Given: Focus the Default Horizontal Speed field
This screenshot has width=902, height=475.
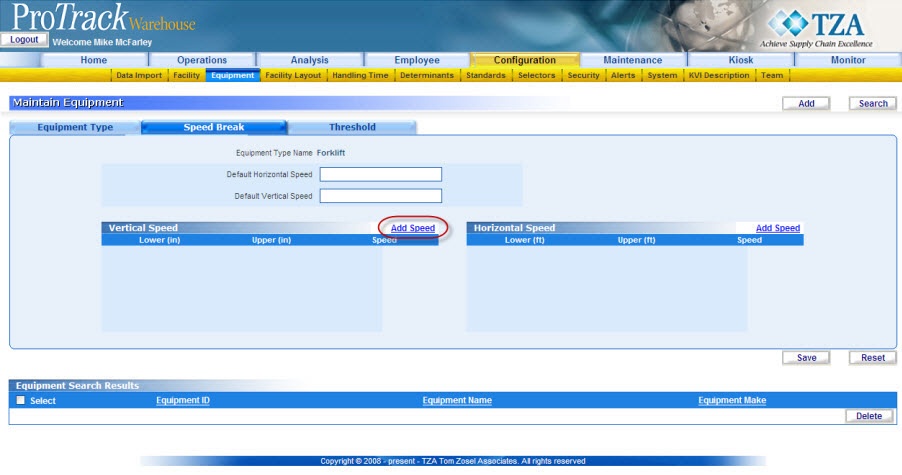Looking at the screenshot, I should pos(381,174).
